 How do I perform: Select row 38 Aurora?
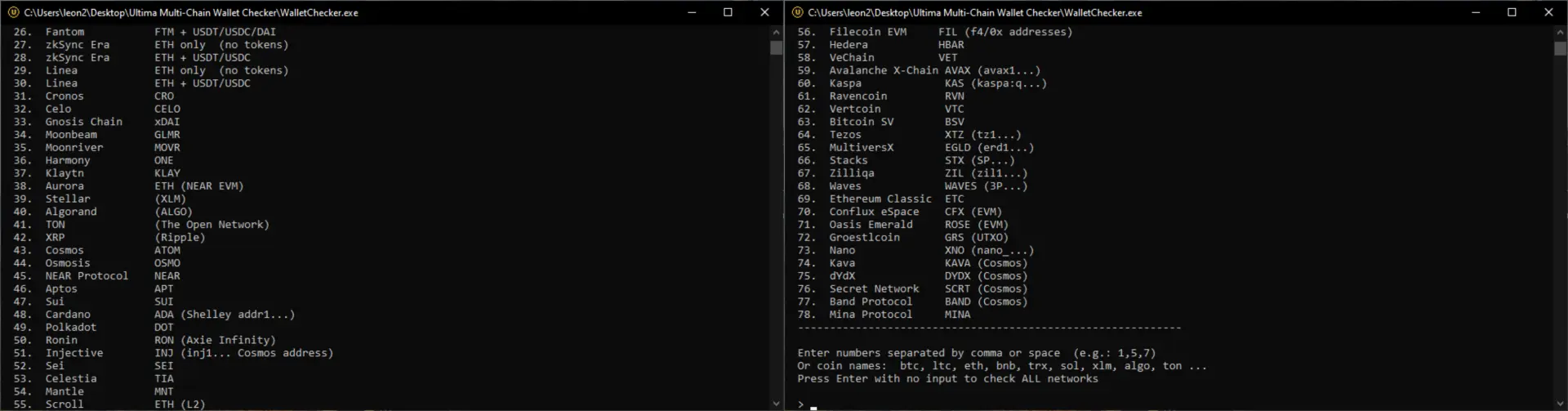128,186
